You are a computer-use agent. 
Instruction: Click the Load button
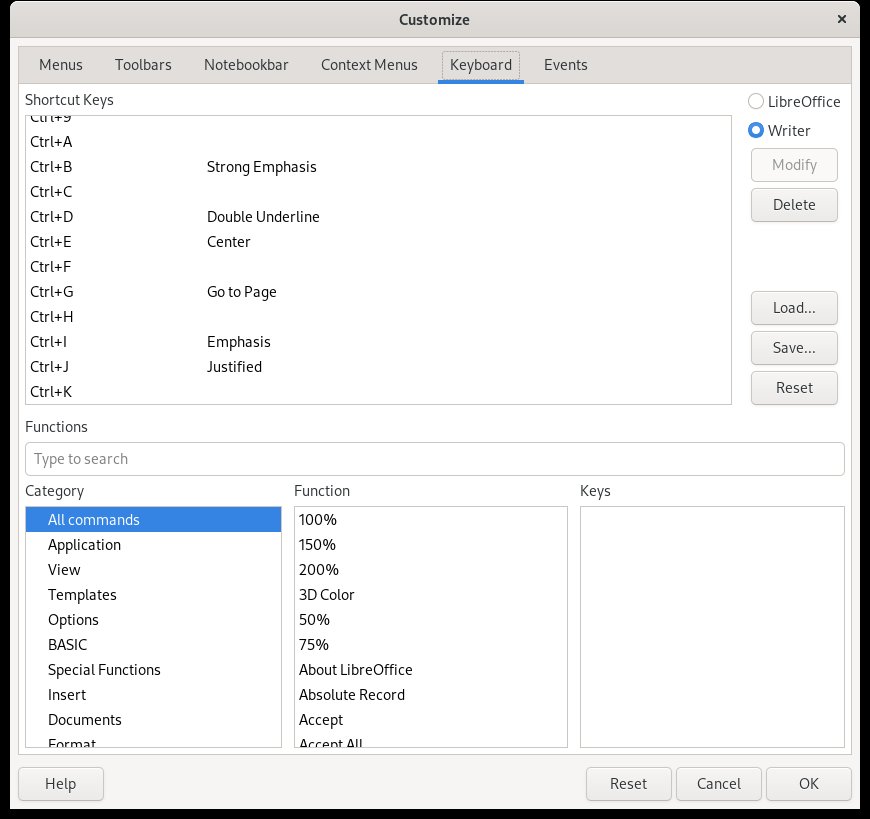click(x=794, y=308)
